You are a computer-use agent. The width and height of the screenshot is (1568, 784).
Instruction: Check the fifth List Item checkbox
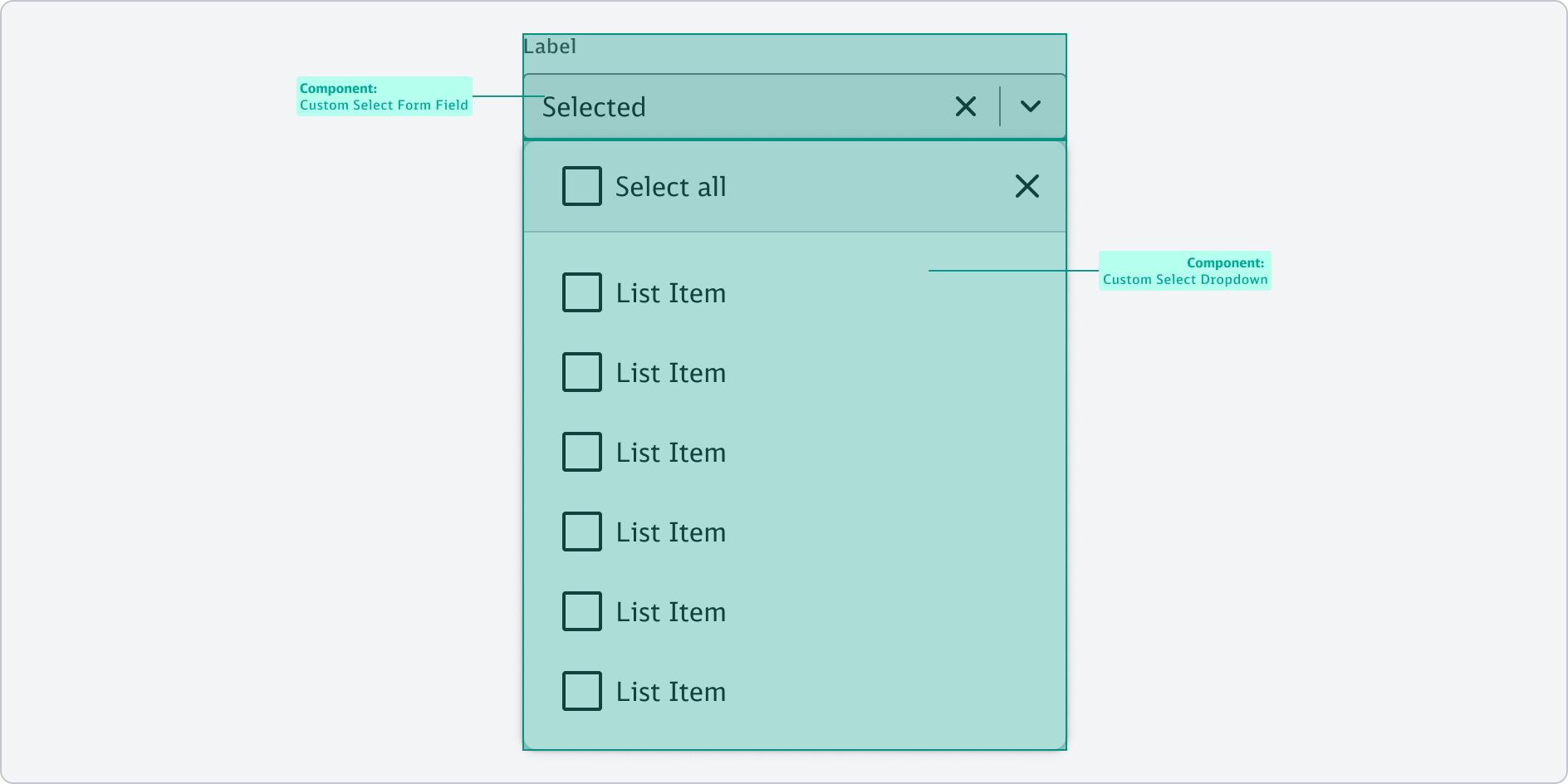tap(582, 611)
